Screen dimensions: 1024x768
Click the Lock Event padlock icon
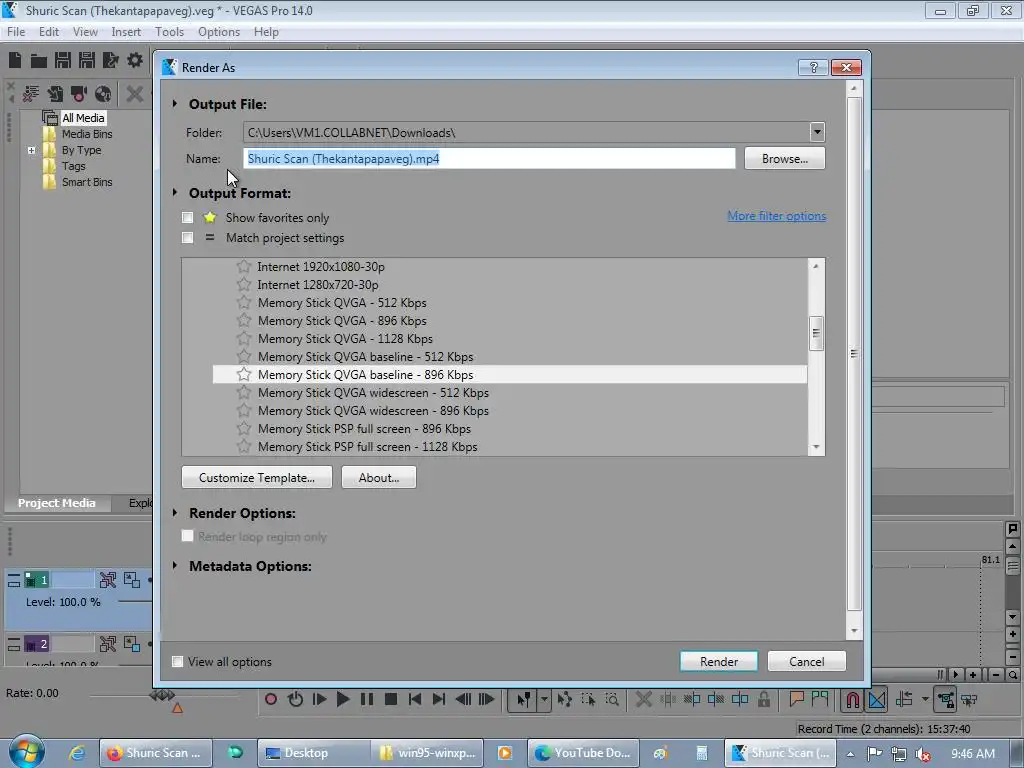click(763, 699)
